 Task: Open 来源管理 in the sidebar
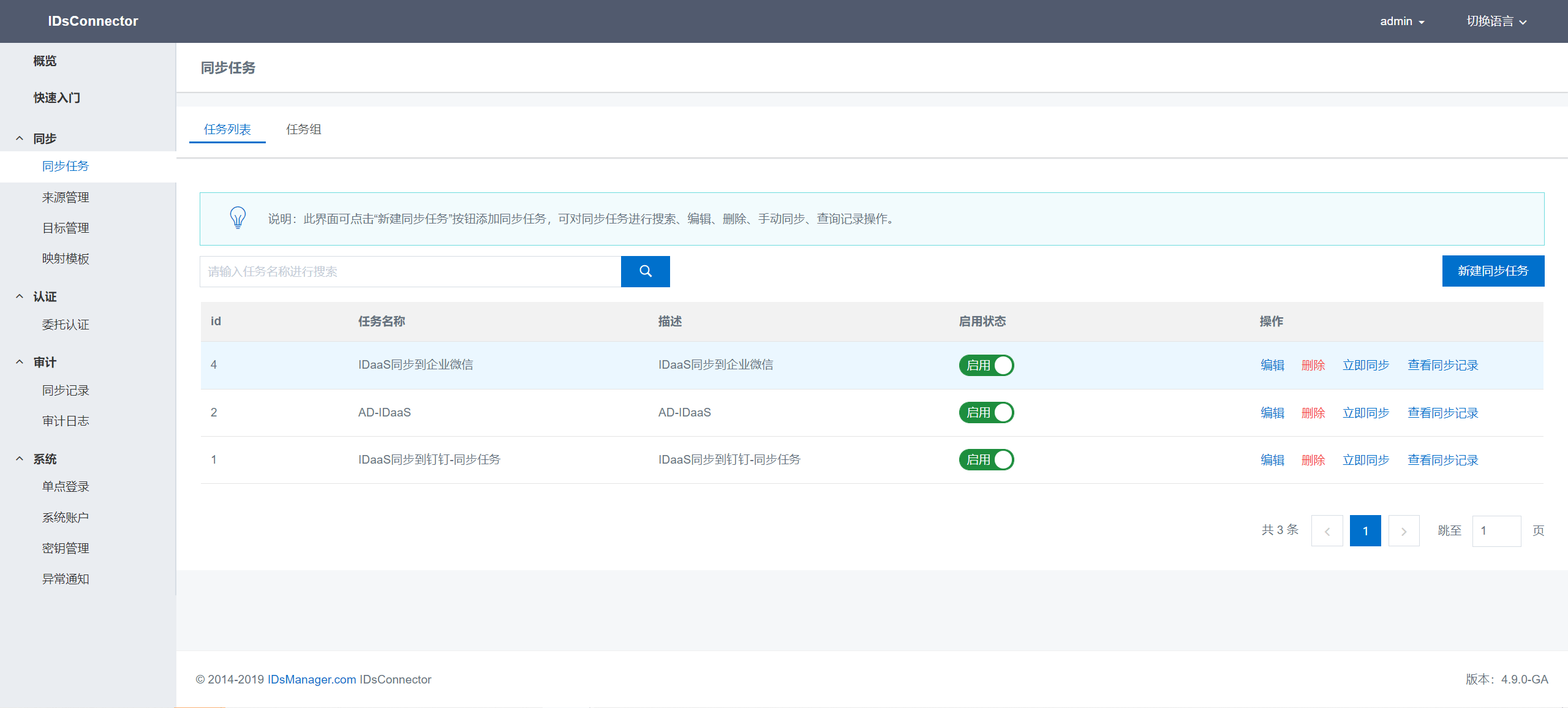(x=66, y=197)
